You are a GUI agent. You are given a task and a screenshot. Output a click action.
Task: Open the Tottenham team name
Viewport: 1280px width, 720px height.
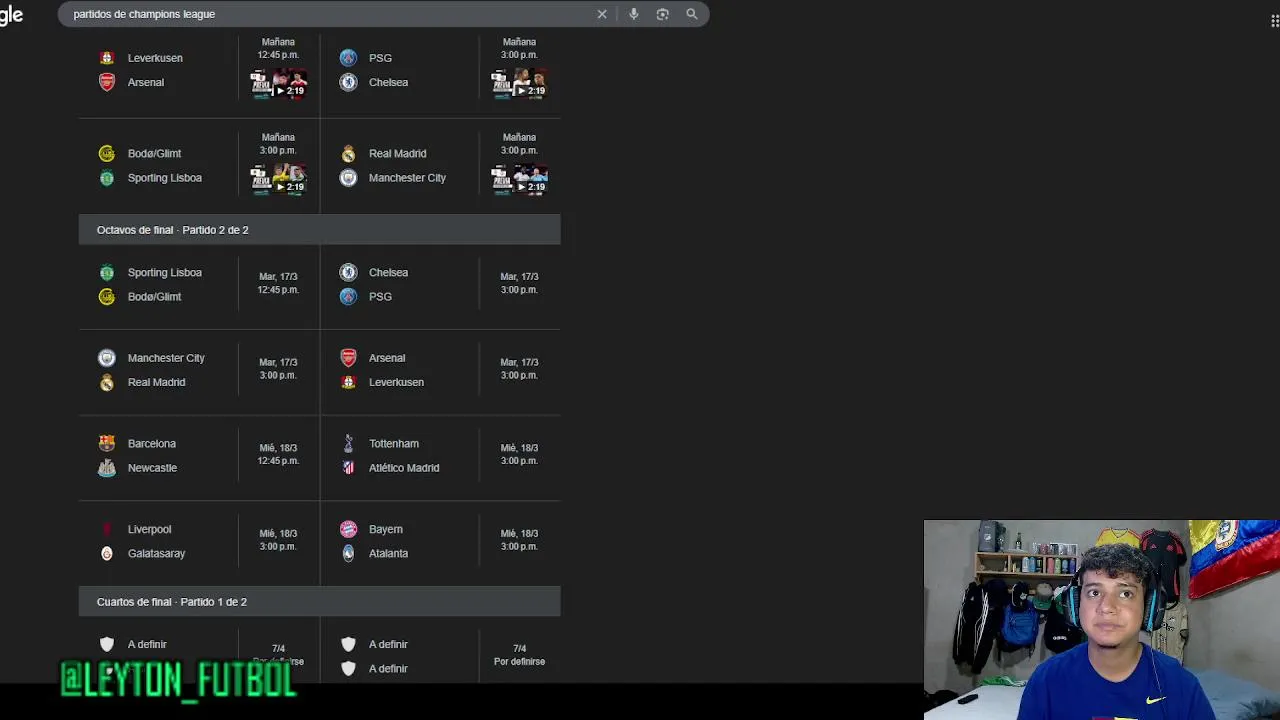pyautogui.click(x=394, y=443)
